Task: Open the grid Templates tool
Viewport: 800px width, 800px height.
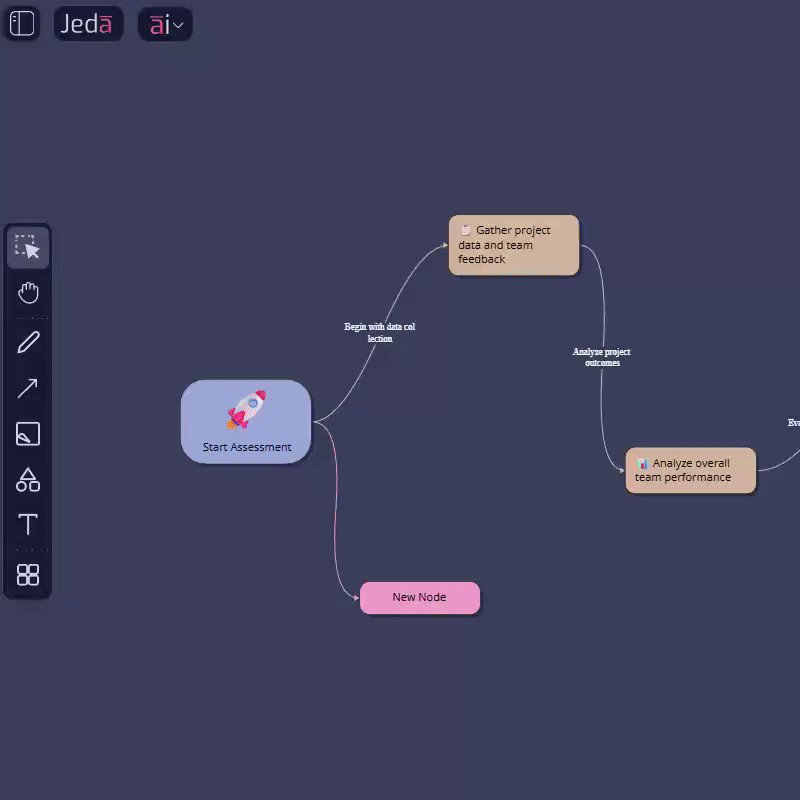Action: pyautogui.click(x=28, y=575)
